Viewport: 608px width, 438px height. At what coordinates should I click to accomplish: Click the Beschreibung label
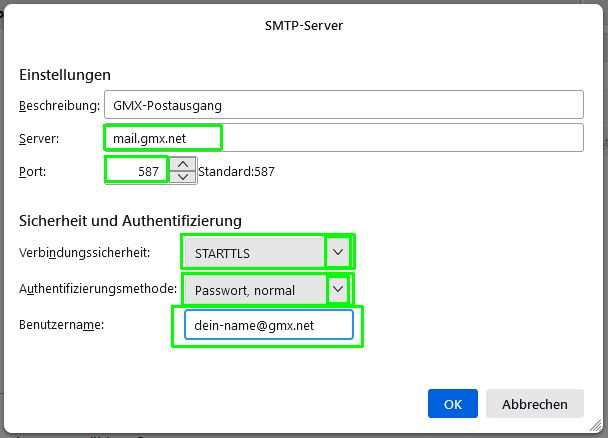tap(59, 105)
